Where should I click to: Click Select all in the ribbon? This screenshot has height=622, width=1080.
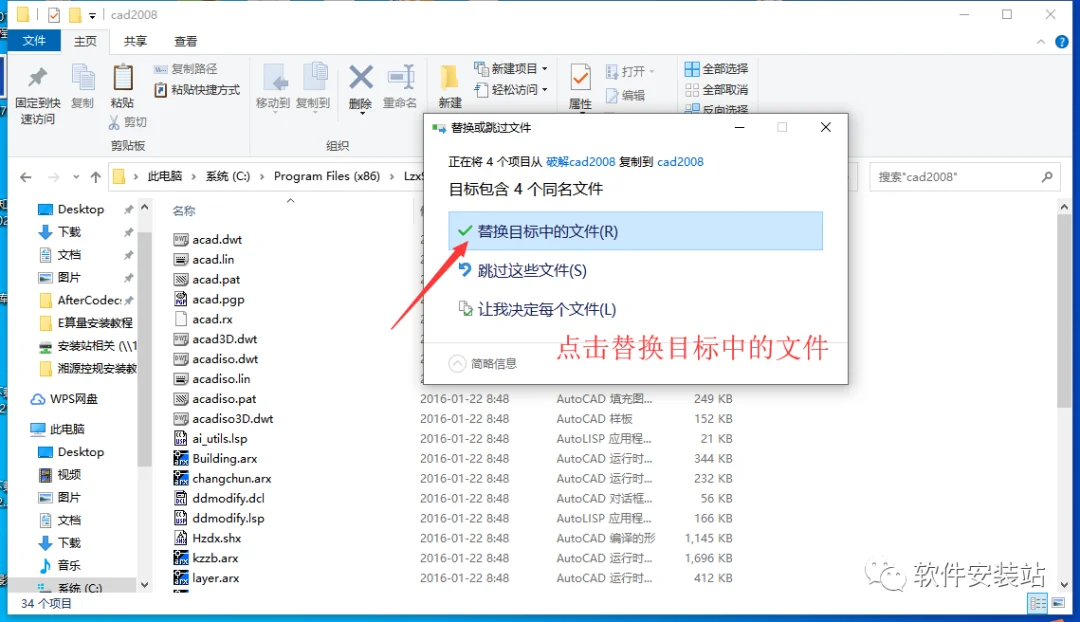click(x=716, y=69)
